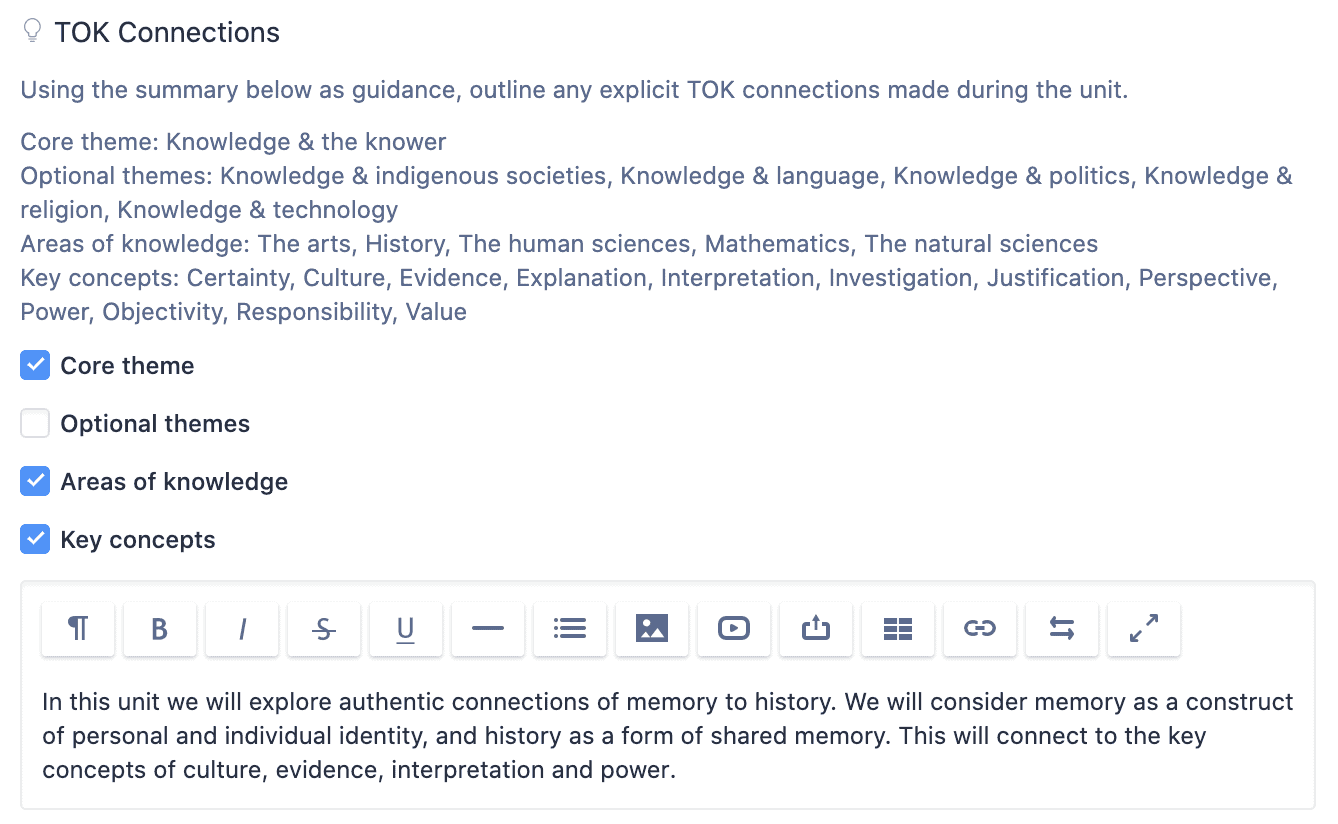1338x824 pixels.
Task: Insert a horizontal line
Action: [x=488, y=628]
